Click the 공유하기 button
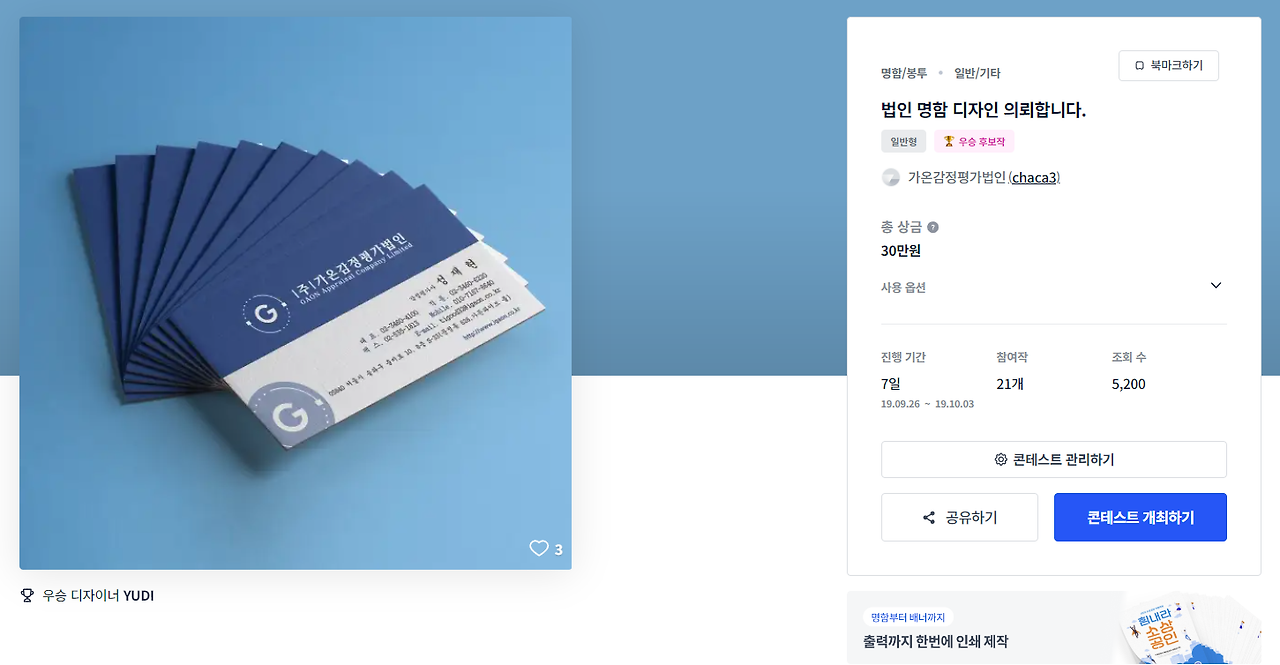Screen dimensions: 1280x665 point(959,518)
